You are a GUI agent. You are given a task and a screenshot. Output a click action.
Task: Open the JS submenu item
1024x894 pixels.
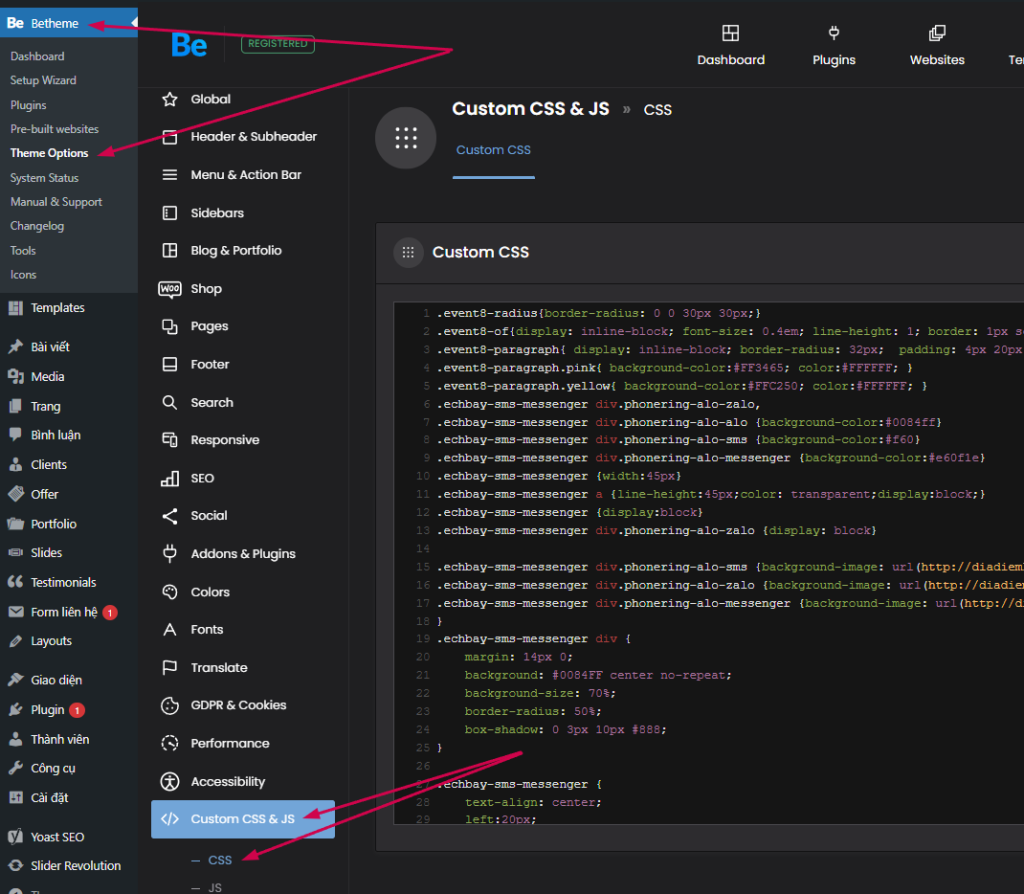coord(215,887)
